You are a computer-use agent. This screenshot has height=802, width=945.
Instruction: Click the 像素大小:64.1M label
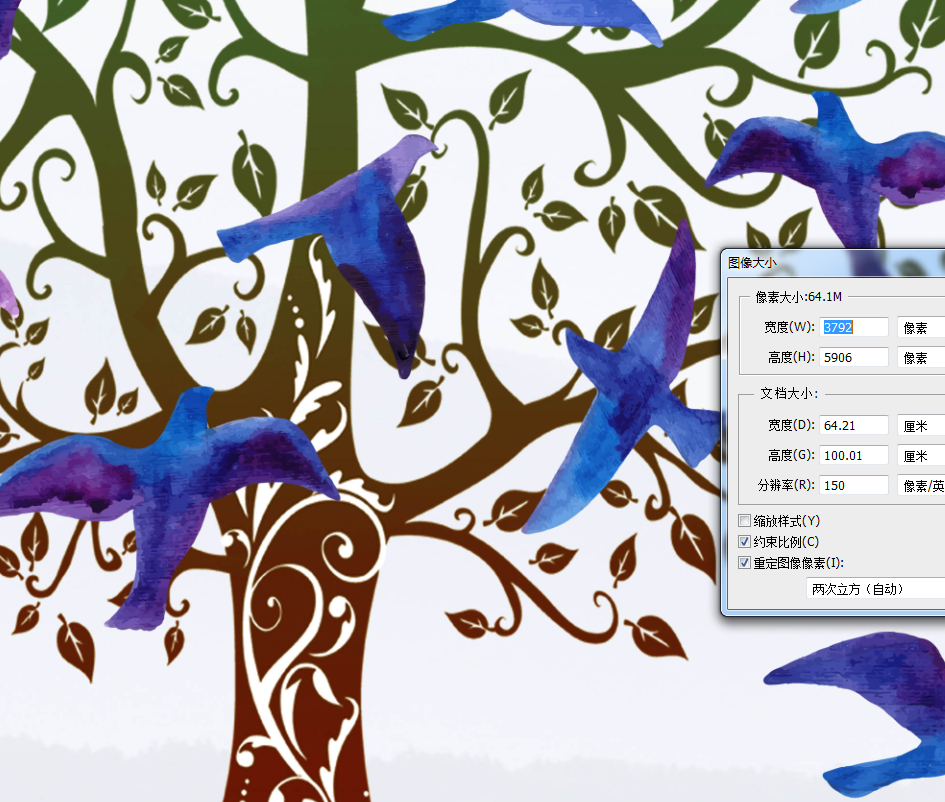[x=799, y=297]
